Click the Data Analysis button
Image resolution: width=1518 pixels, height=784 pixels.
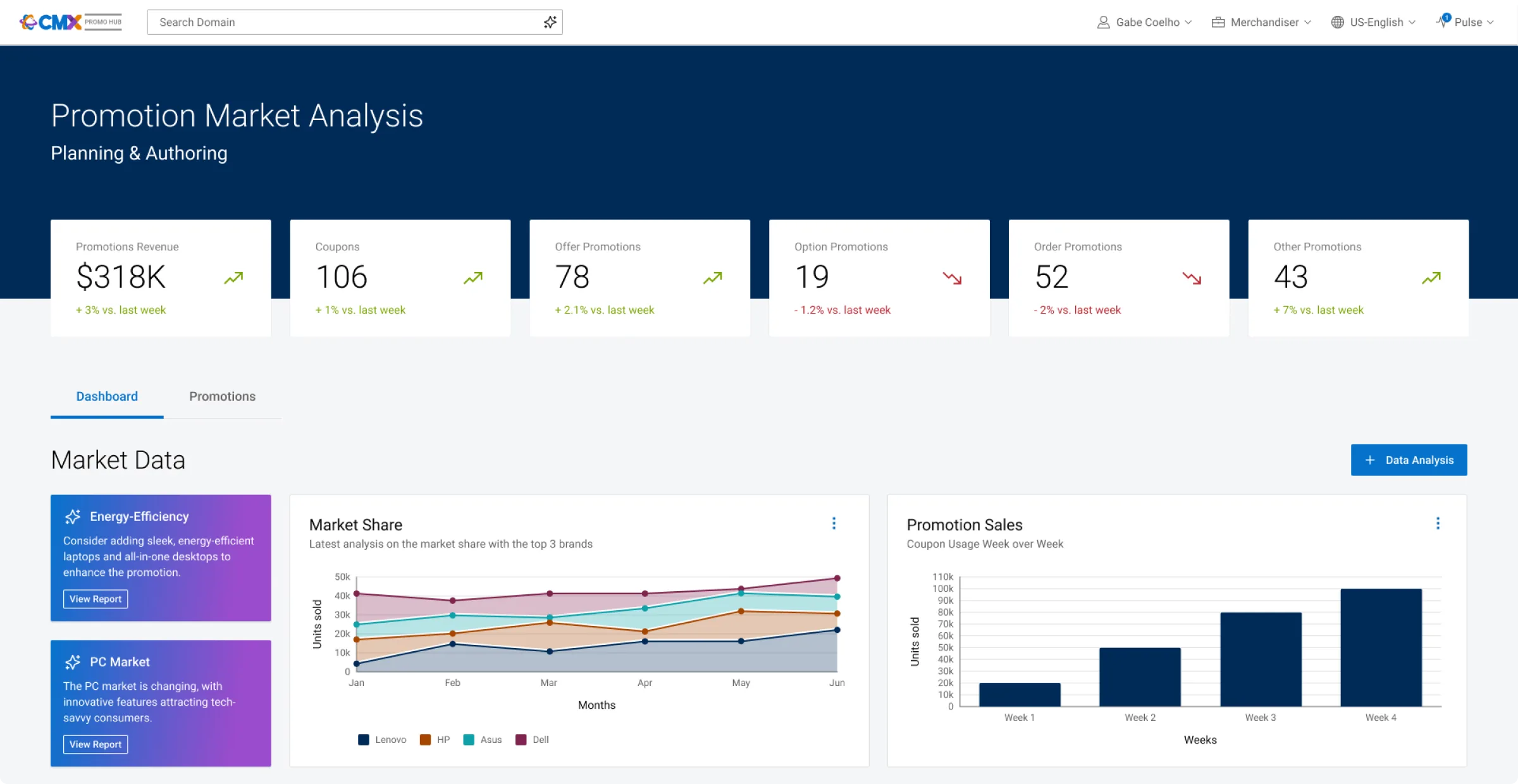[1409, 460]
